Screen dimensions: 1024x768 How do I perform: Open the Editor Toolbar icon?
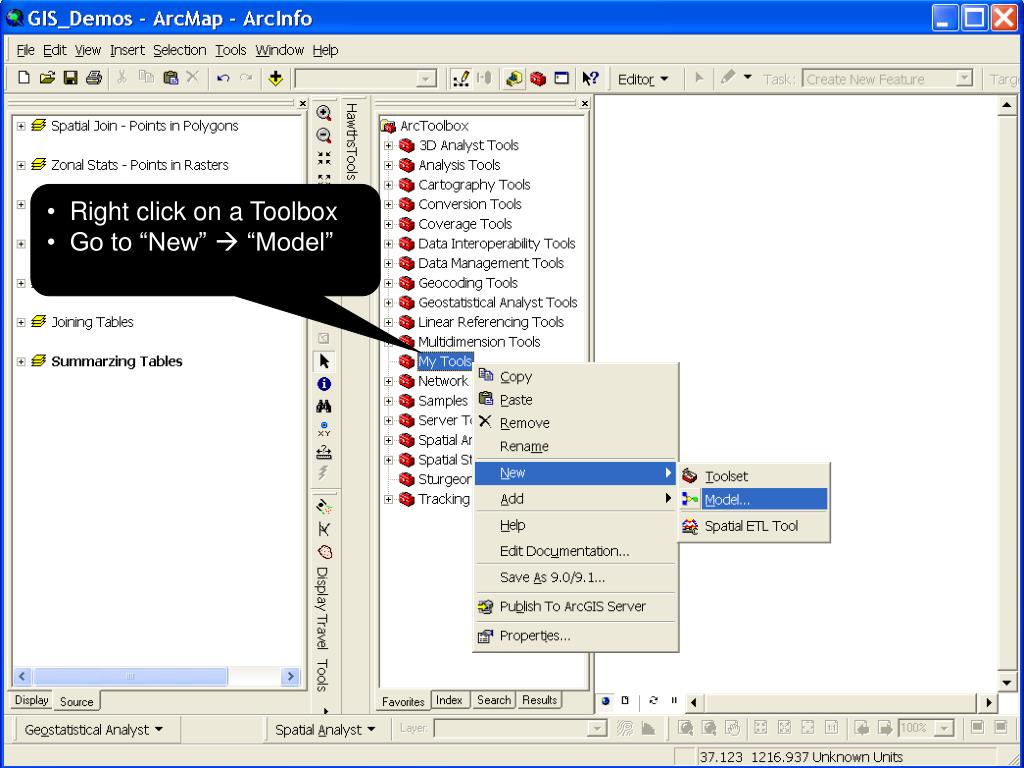461,78
